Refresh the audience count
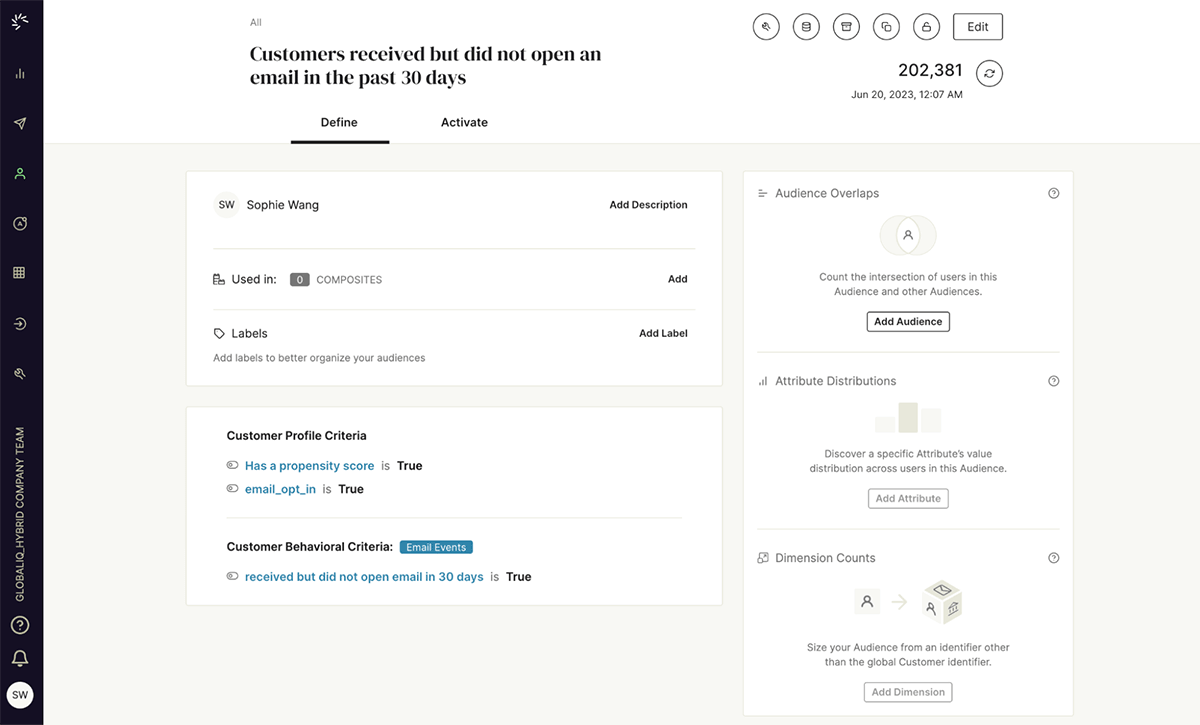 tap(989, 73)
